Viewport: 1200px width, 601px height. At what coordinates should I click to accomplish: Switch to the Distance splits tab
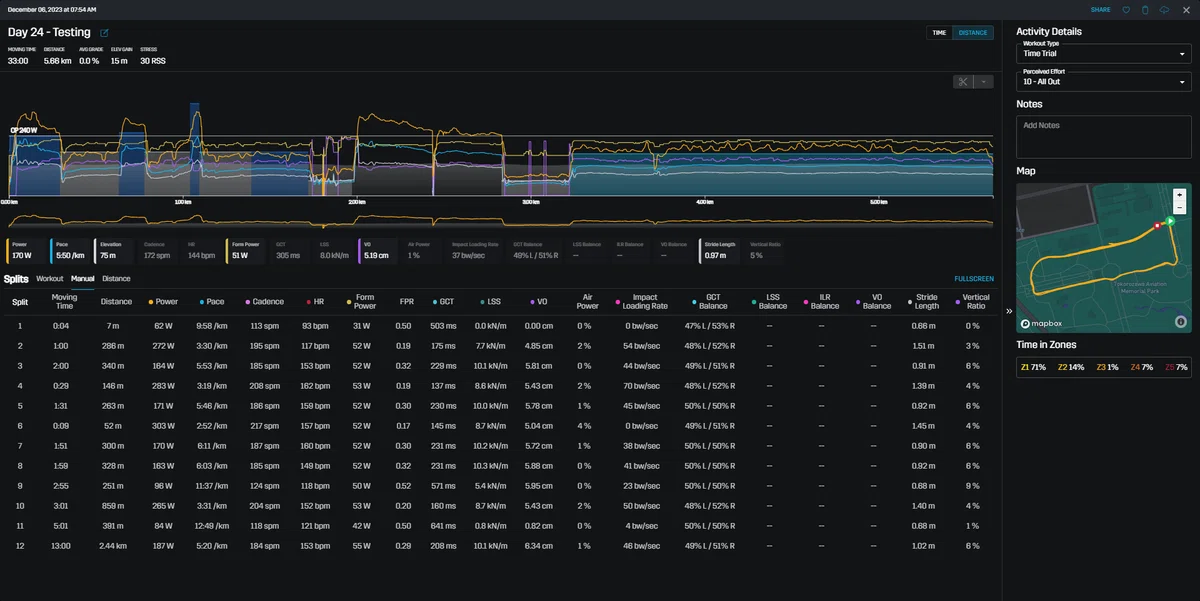(x=116, y=279)
